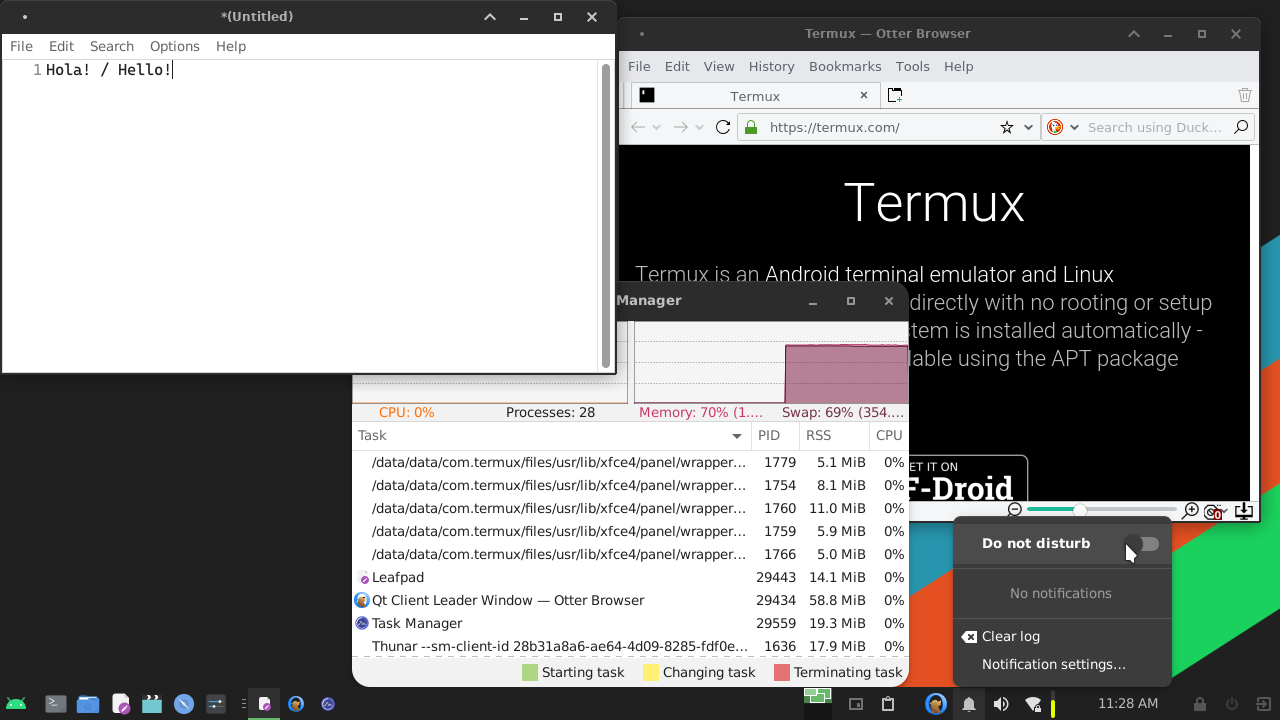
Task: Click the closed tabs trash icon in Otter Browser
Action: coord(1245,95)
